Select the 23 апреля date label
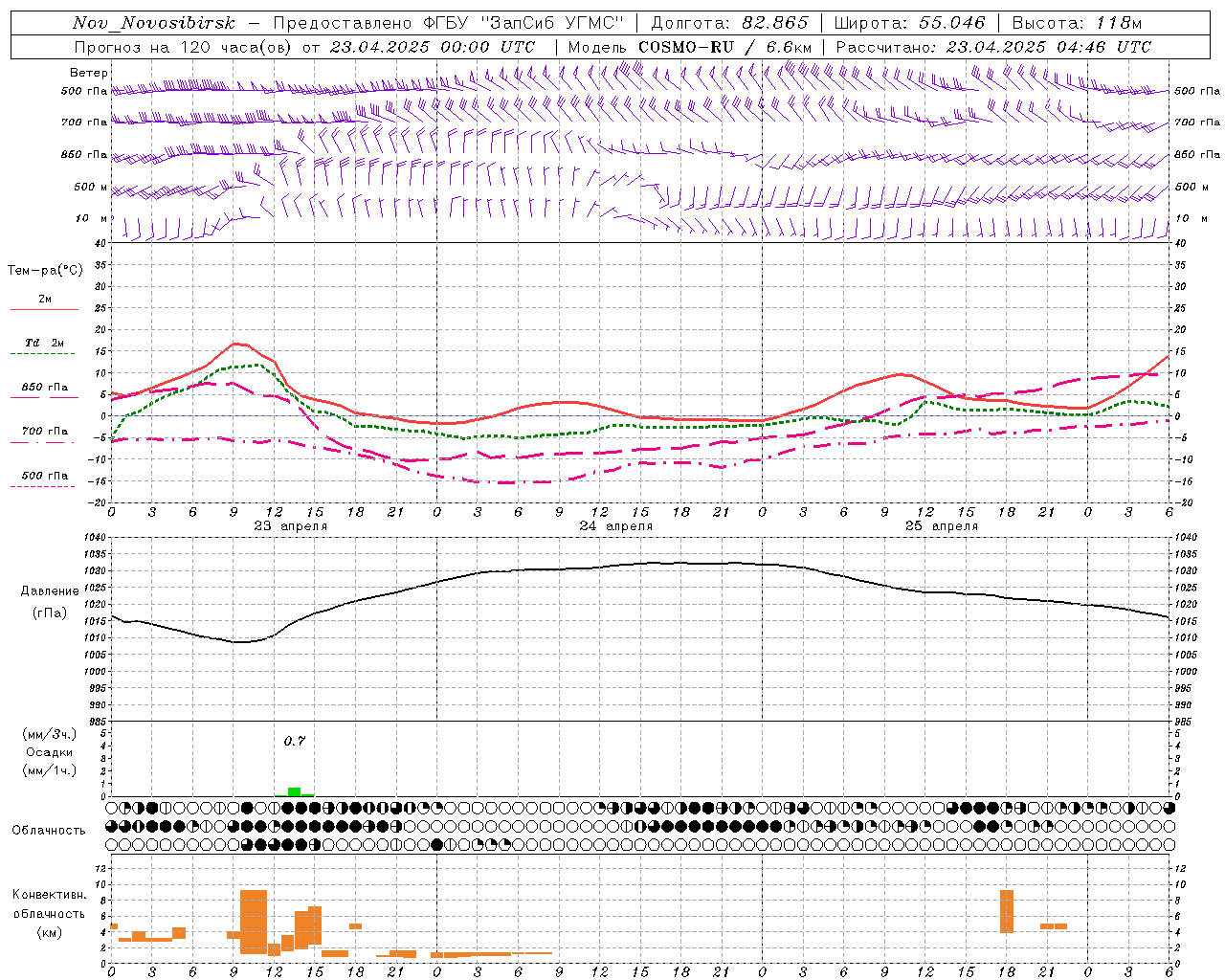Image resolution: width=1225 pixels, height=980 pixels. point(290,526)
